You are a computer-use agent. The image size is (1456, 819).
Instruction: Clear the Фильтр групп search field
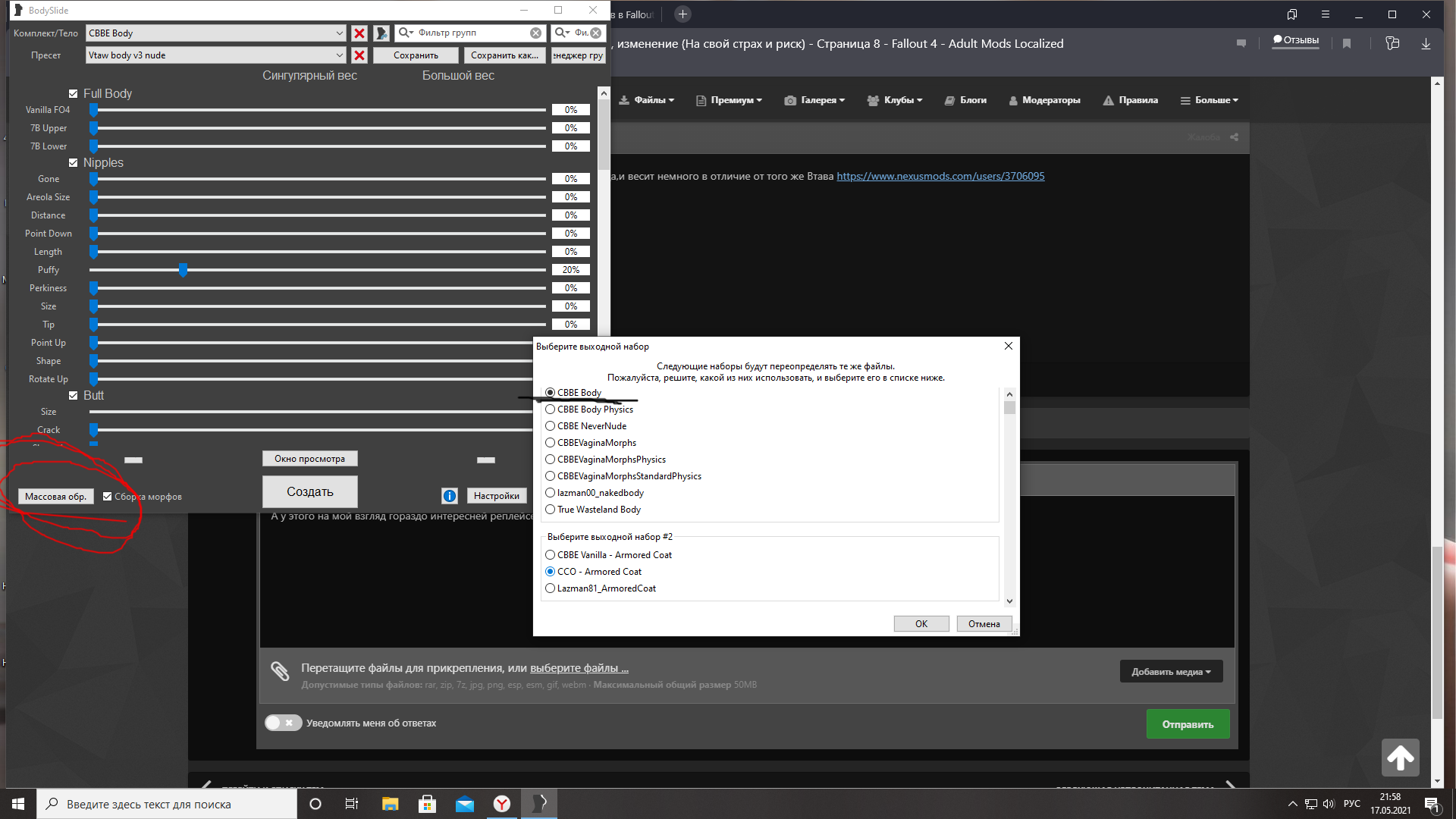535,33
